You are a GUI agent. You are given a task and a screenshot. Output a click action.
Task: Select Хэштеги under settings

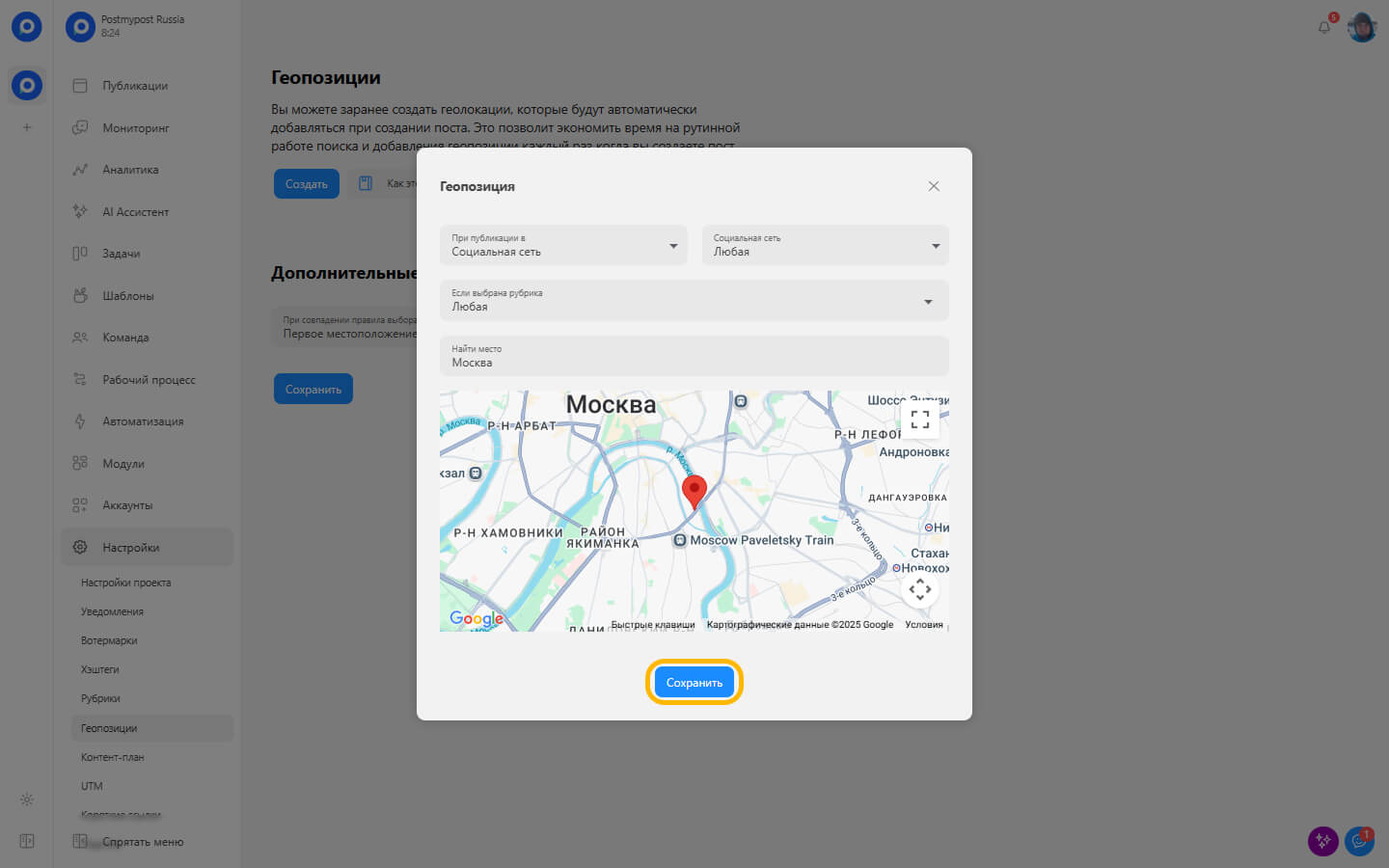100,669
